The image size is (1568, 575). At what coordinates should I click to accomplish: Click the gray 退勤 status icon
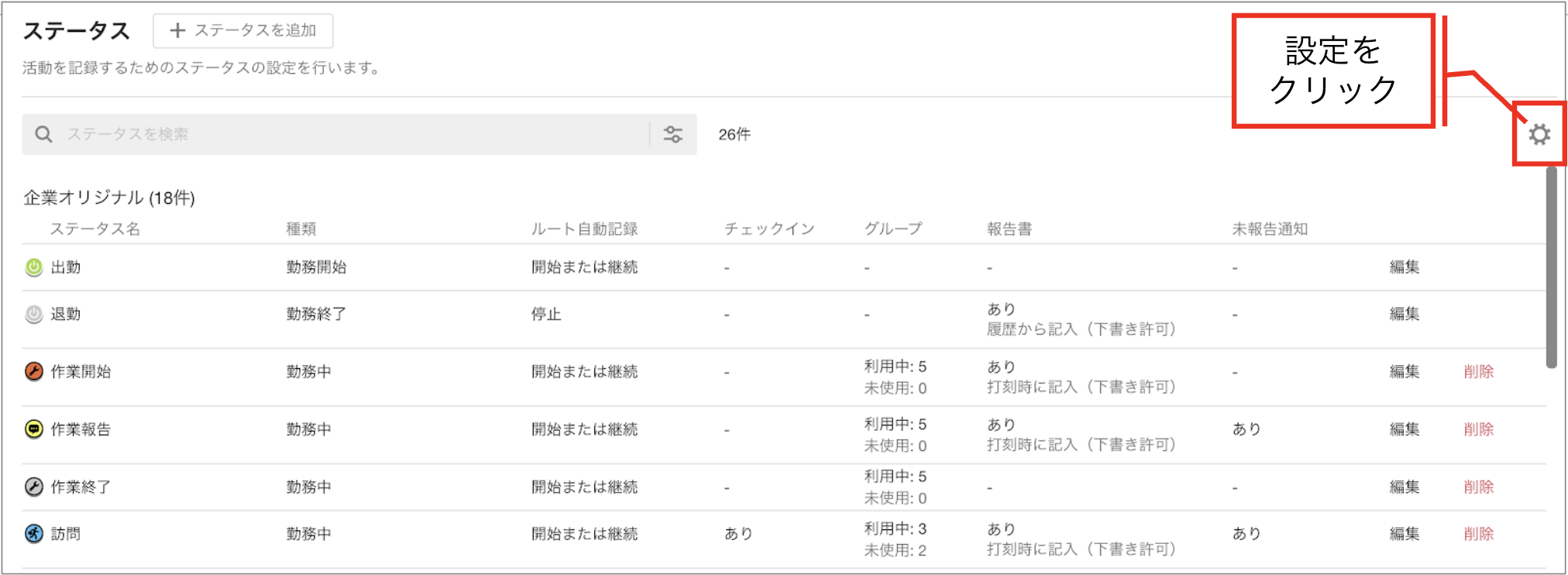[x=34, y=314]
